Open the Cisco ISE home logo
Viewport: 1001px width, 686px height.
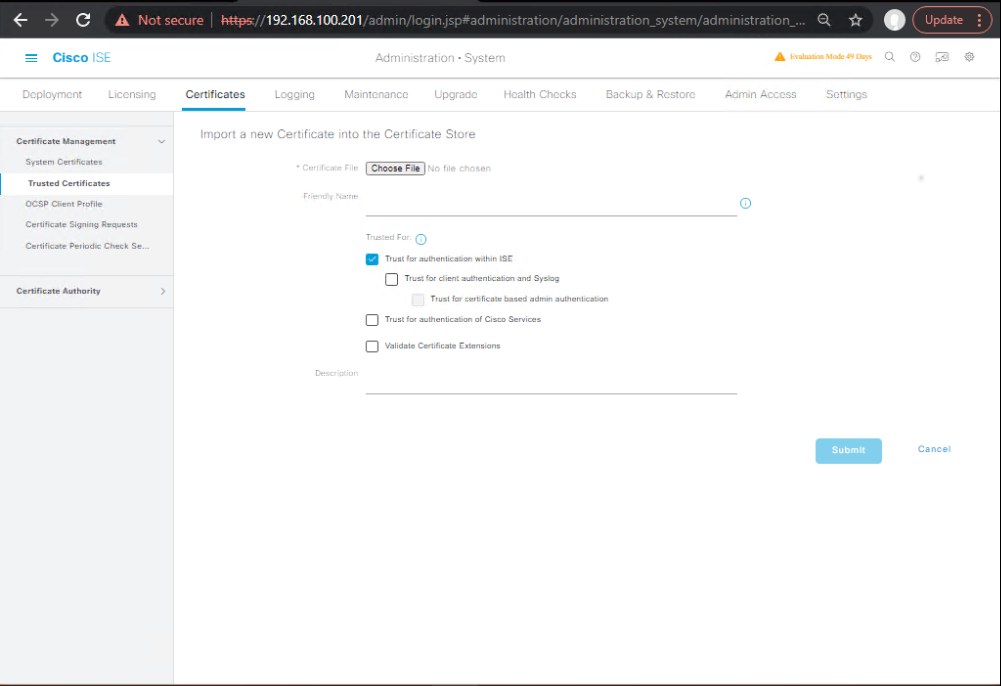point(82,58)
